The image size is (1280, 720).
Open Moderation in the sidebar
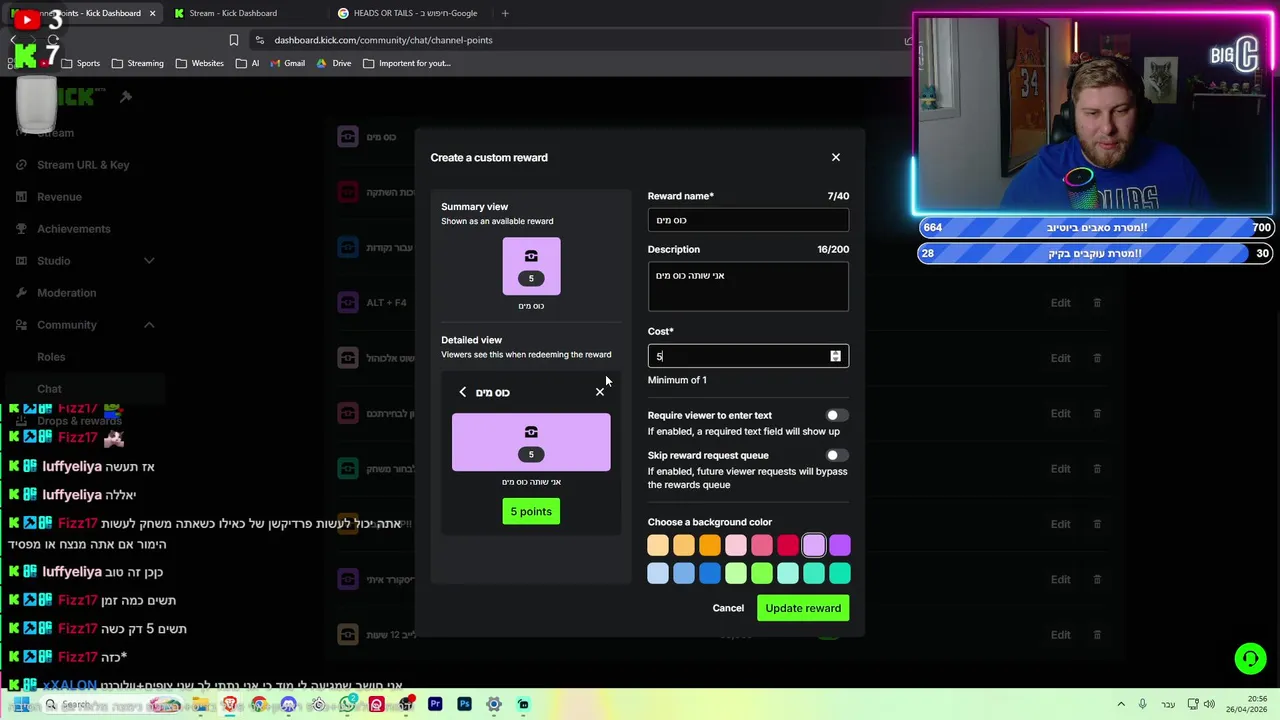[x=67, y=293]
